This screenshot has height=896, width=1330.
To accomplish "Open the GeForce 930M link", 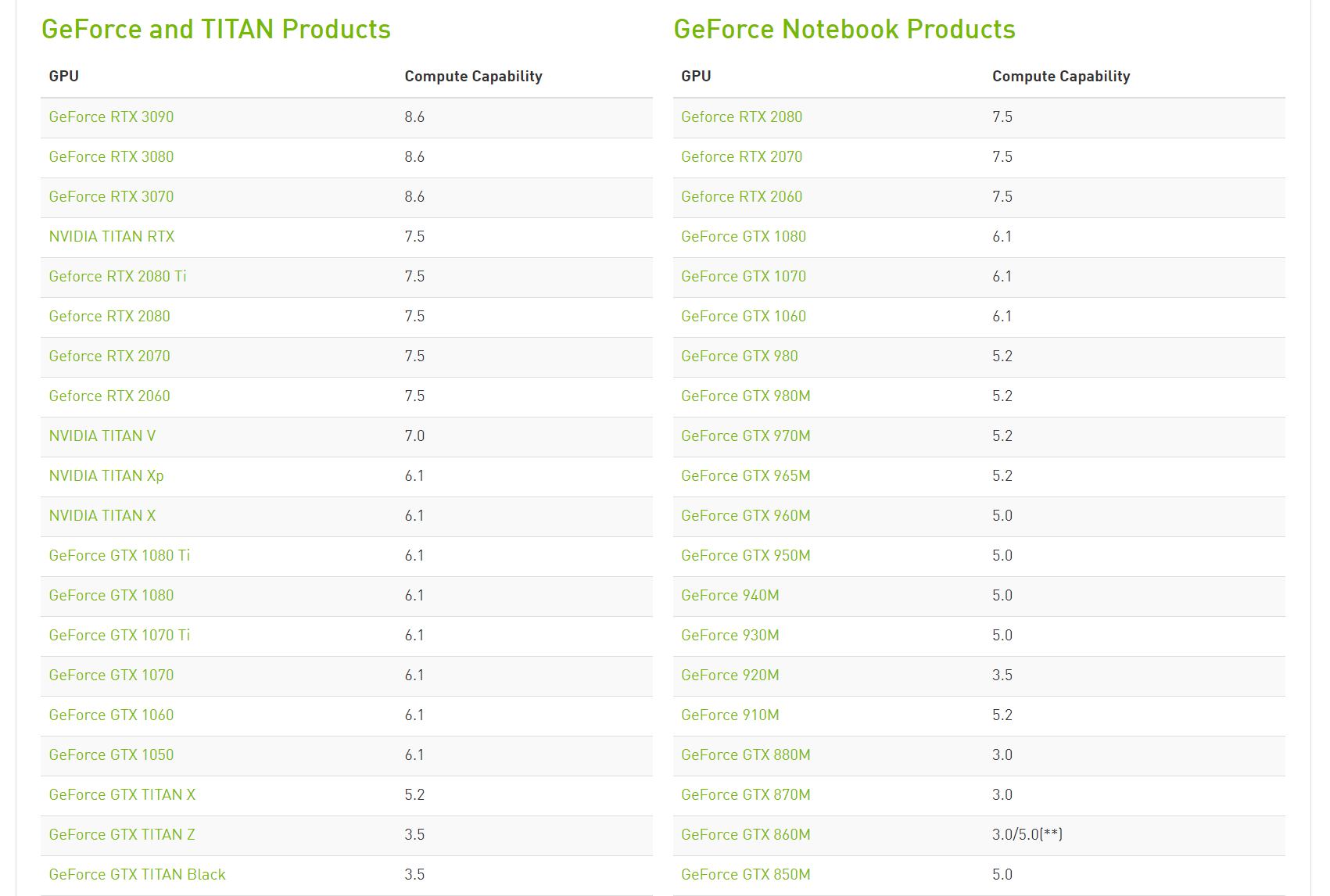I will coord(730,636).
